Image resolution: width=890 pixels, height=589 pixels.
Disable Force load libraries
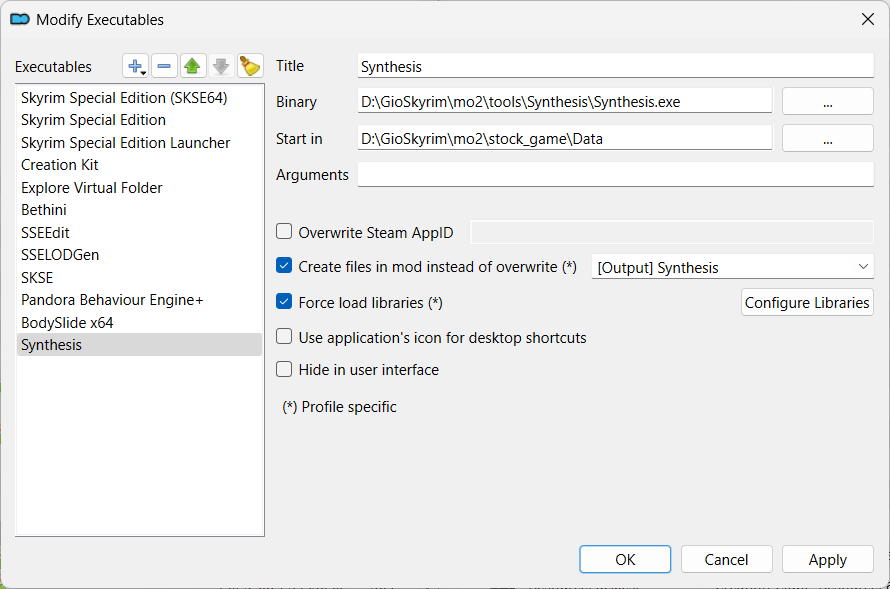(283, 302)
